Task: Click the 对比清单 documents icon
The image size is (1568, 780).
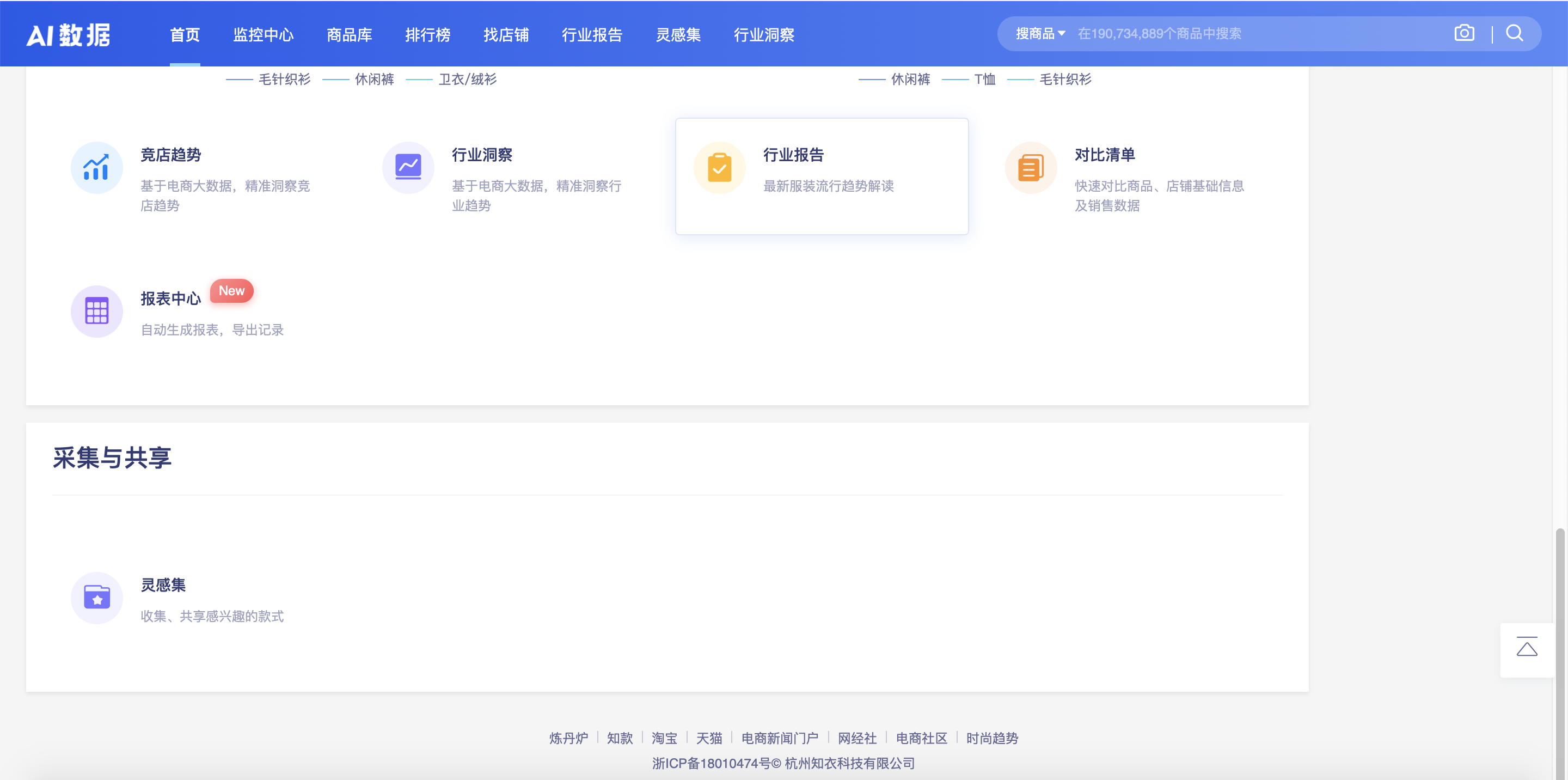Action: [x=1031, y=167]
